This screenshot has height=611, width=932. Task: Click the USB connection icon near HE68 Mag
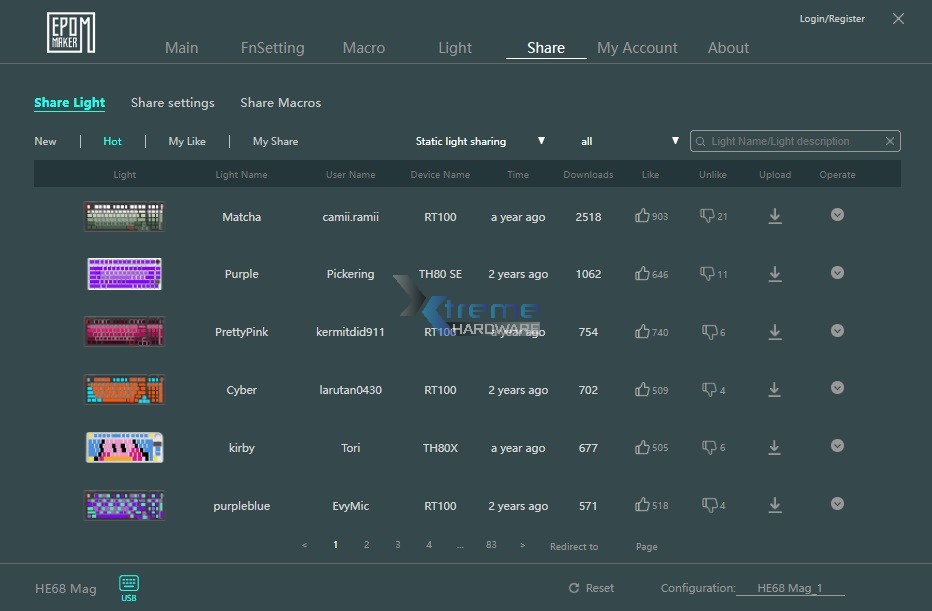pyautogui.click(x=128, y=585)
